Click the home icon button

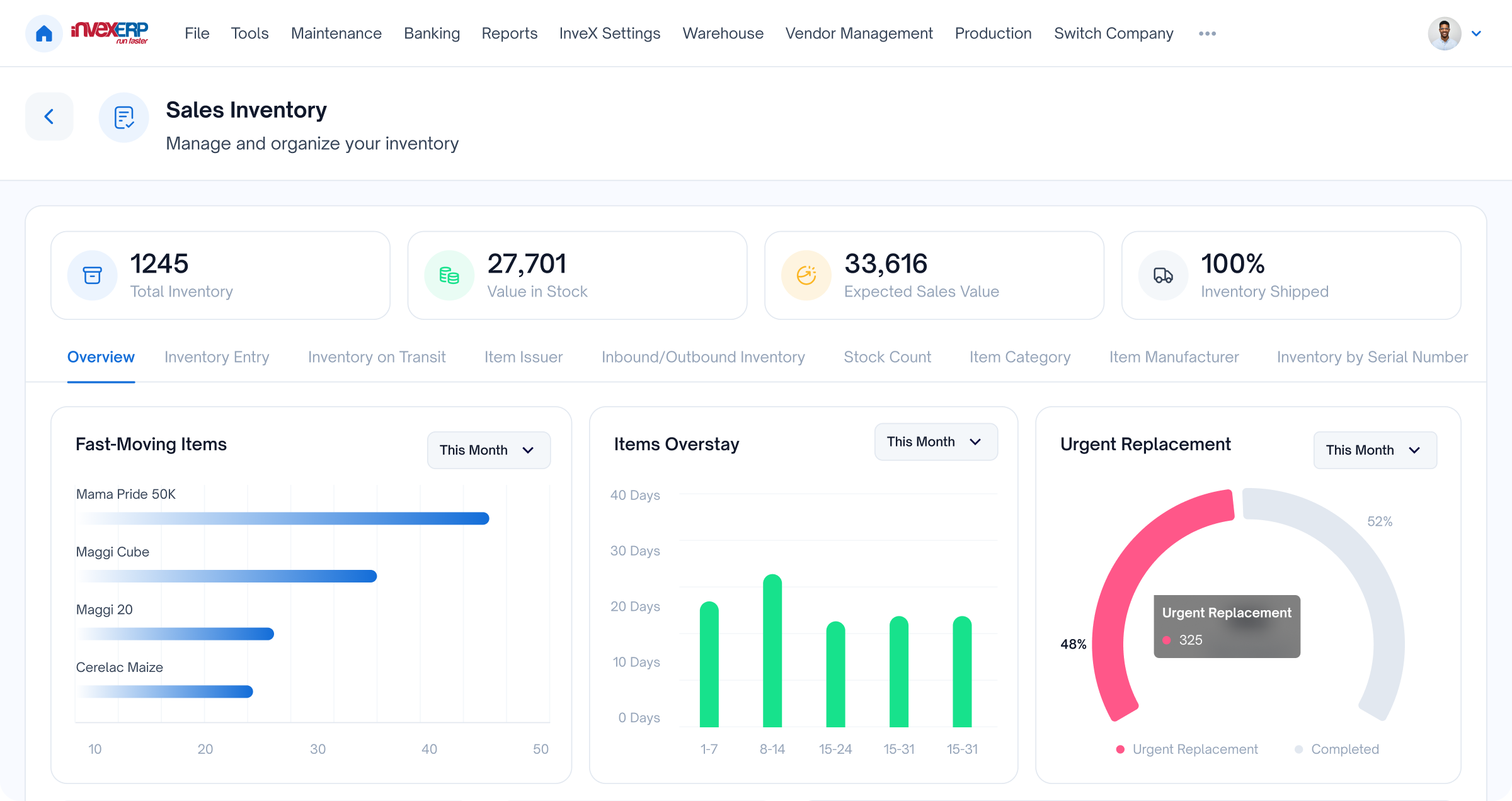pyautogui.click(x=43, y=33)
